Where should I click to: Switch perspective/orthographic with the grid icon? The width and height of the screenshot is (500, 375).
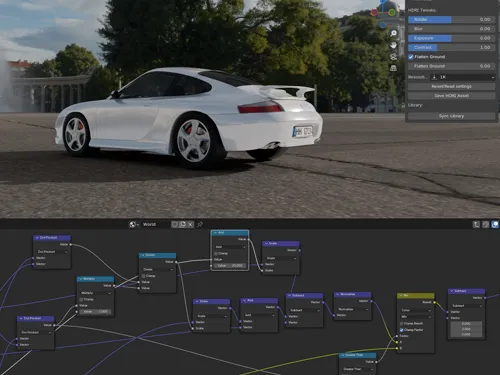coord(394,68)
